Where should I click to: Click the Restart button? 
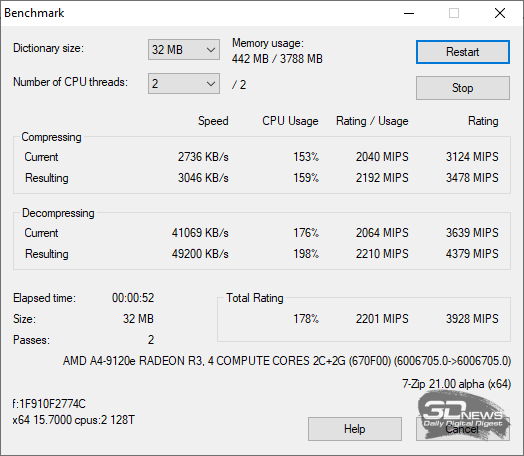(463, 52)
